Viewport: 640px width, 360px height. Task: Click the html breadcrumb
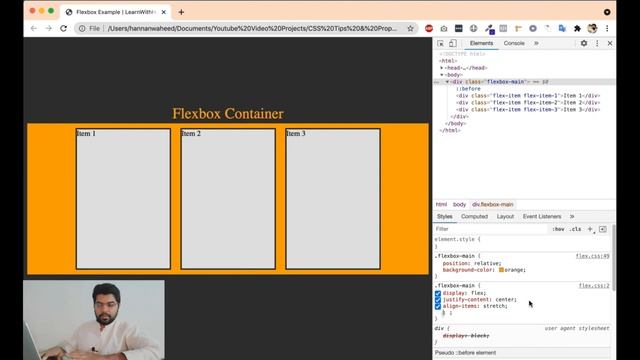point(441,204)
